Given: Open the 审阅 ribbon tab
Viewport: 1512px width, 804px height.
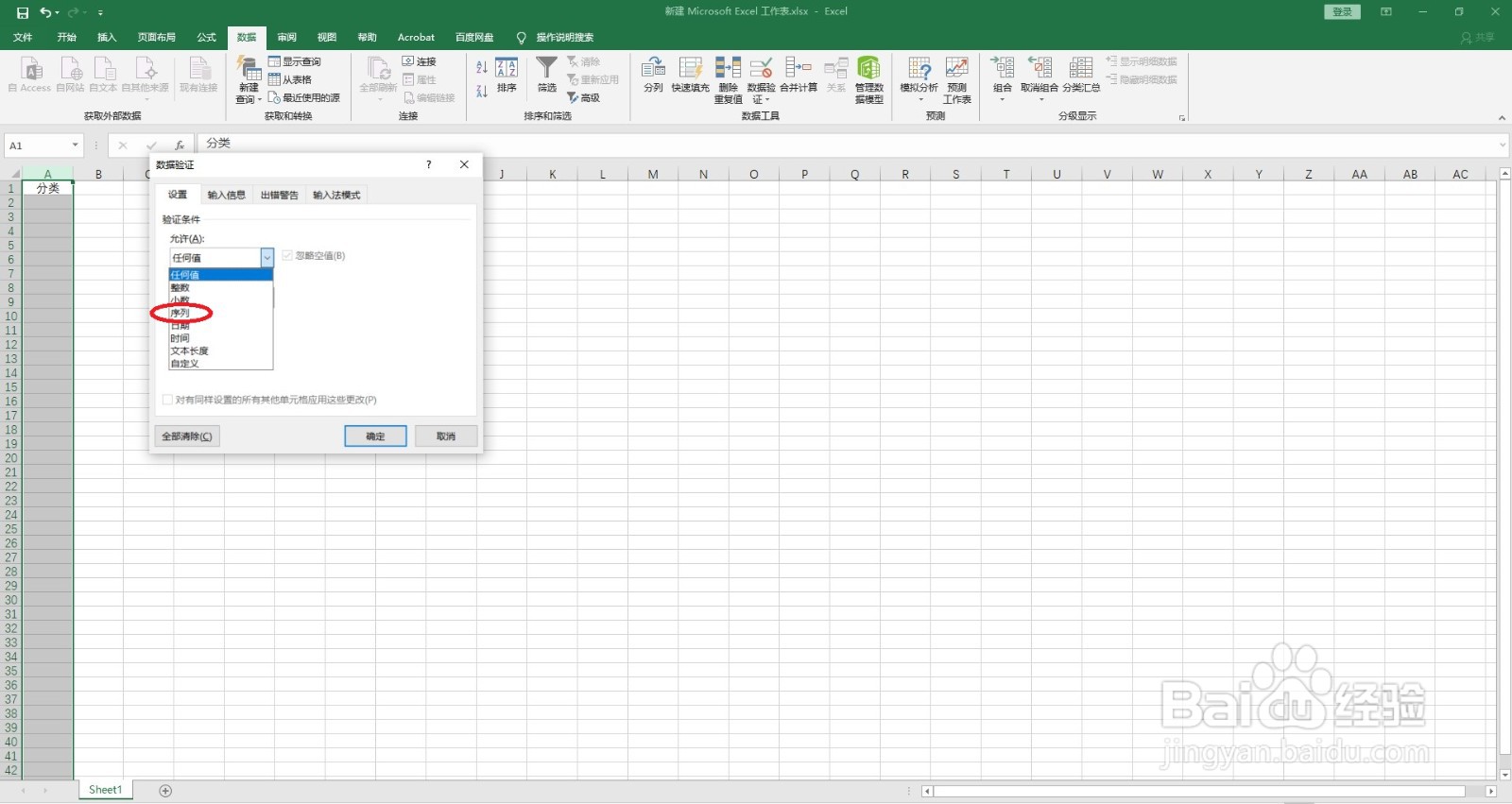Looking at the screenshot, I should pos(287,38).
